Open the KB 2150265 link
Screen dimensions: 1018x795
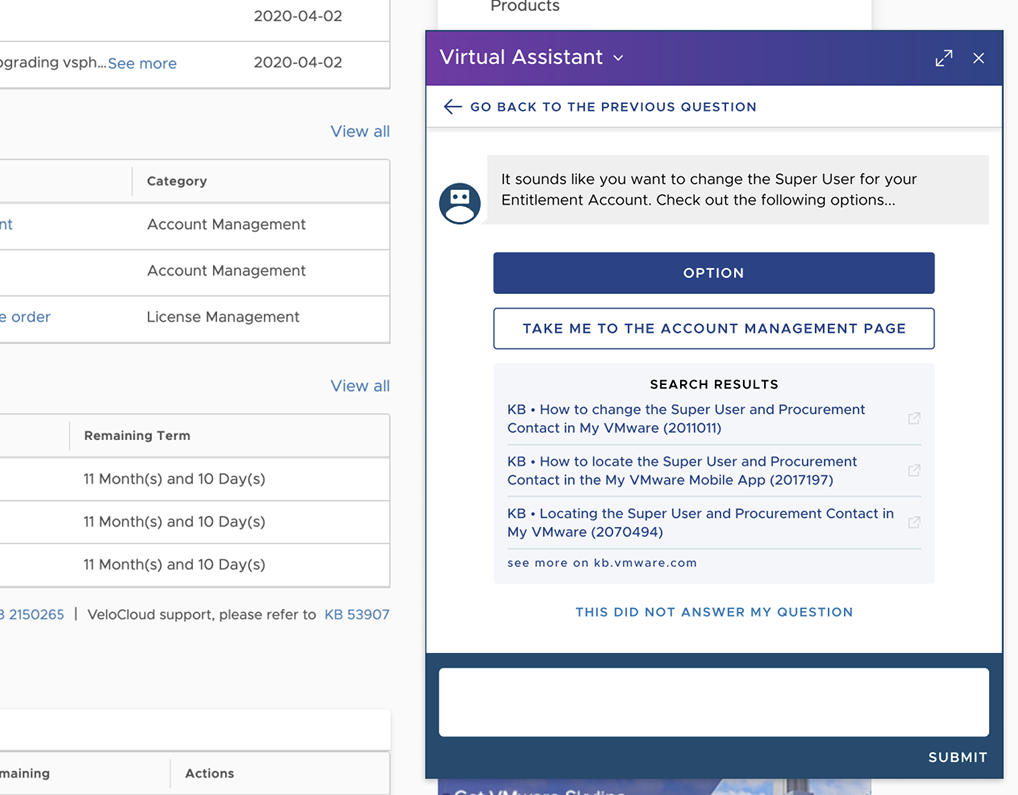coord(32,615)
